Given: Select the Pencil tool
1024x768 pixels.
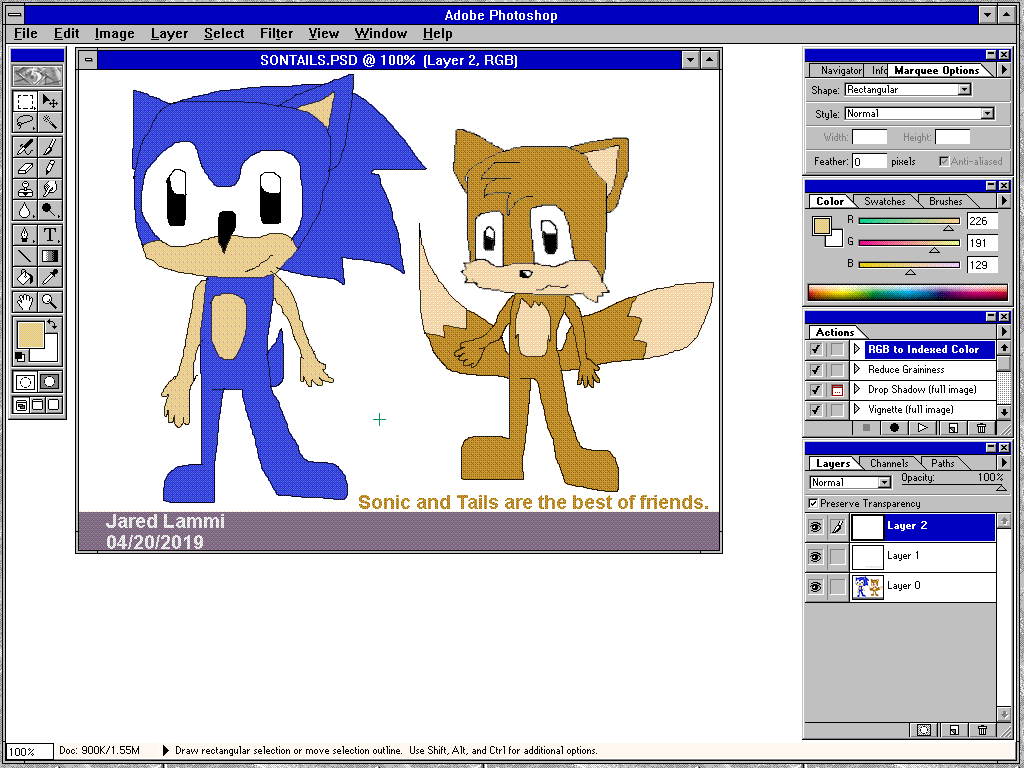Looking at the screenshot, I should tap(50, 168).
